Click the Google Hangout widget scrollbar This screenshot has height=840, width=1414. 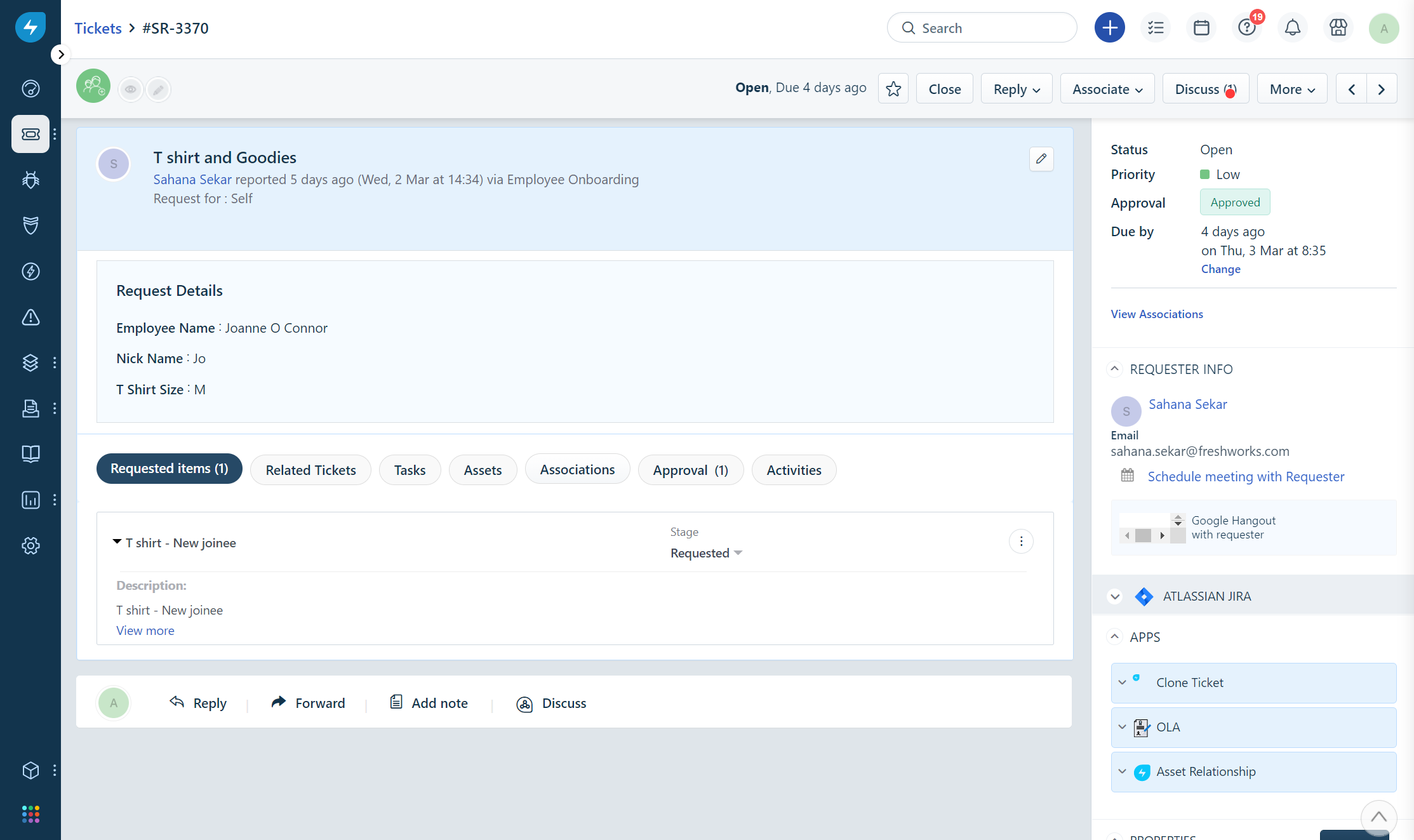(x=1144, y=535)
